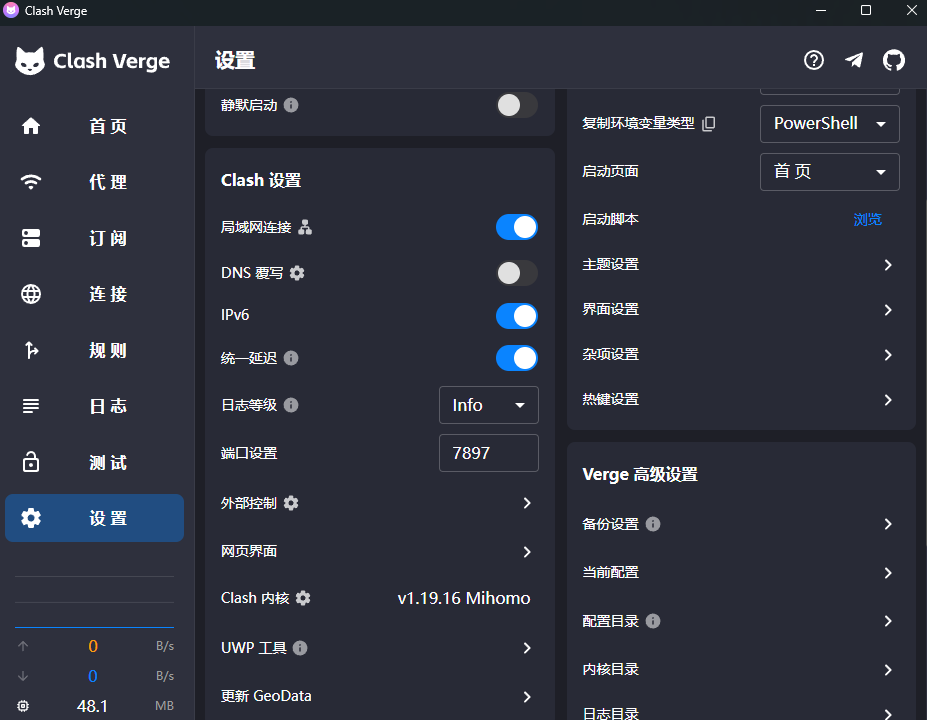Go to the 规则 menu item
This screenshot has width=927, height=720.
tap(95, 350)
